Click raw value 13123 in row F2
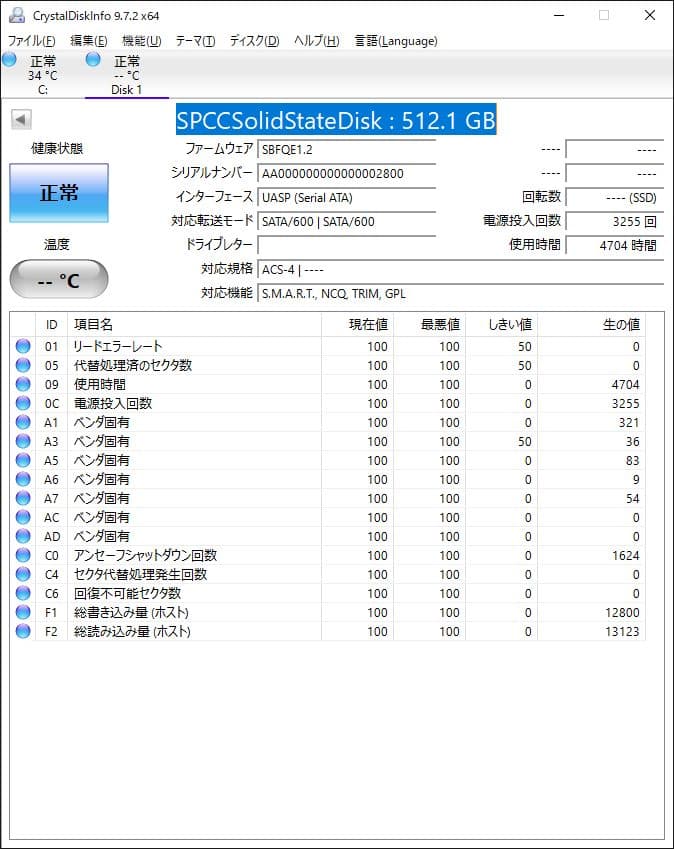The height and width of the screenshot is (849, 674). point(622,631)
